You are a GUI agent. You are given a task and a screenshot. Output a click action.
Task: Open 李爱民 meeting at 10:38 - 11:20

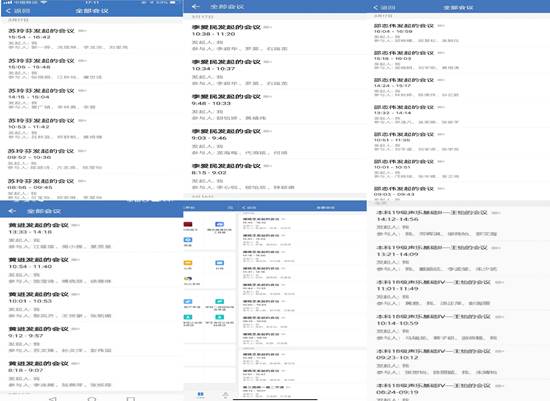(275, 37)
